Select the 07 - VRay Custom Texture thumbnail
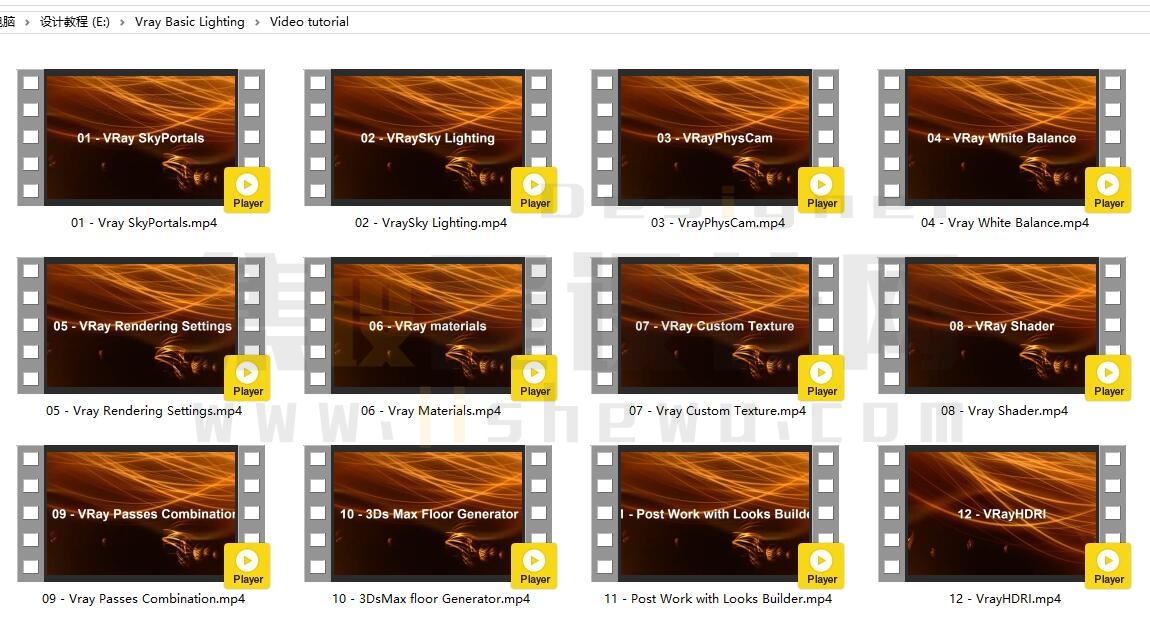1150x620 pixels. coord(714,325)
